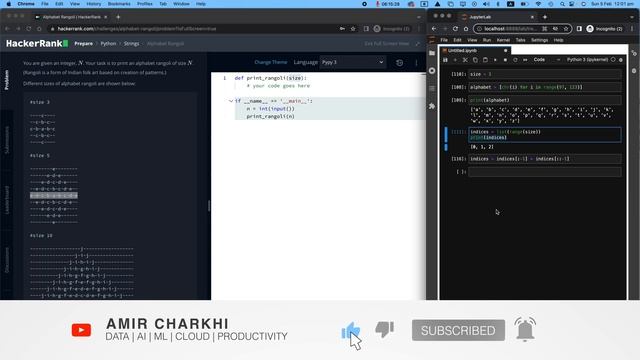Image resolution: width=640 pixels, height=360 pixels.
Task: Open the Python 3 (ipykernel) kernel selector
Action: (587, 60)
